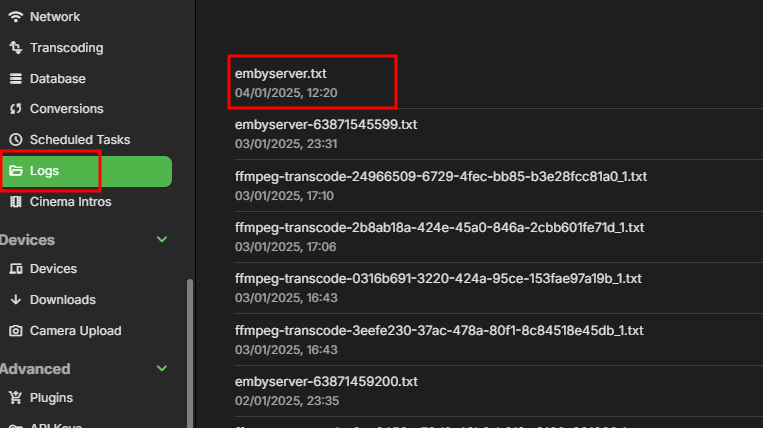Click the Conversions sync icon
Image resolution: width=763 pixels, height=428 pixels.
pyautogui.click(x=16, y=109)
